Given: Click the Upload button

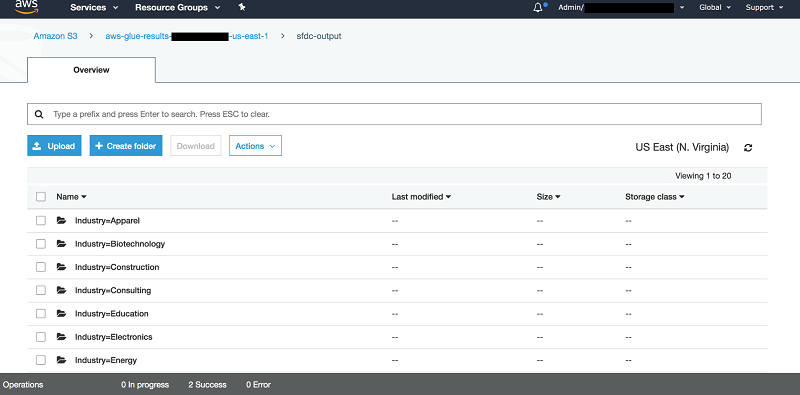Looking at the screenshot, I should point(54,146).
